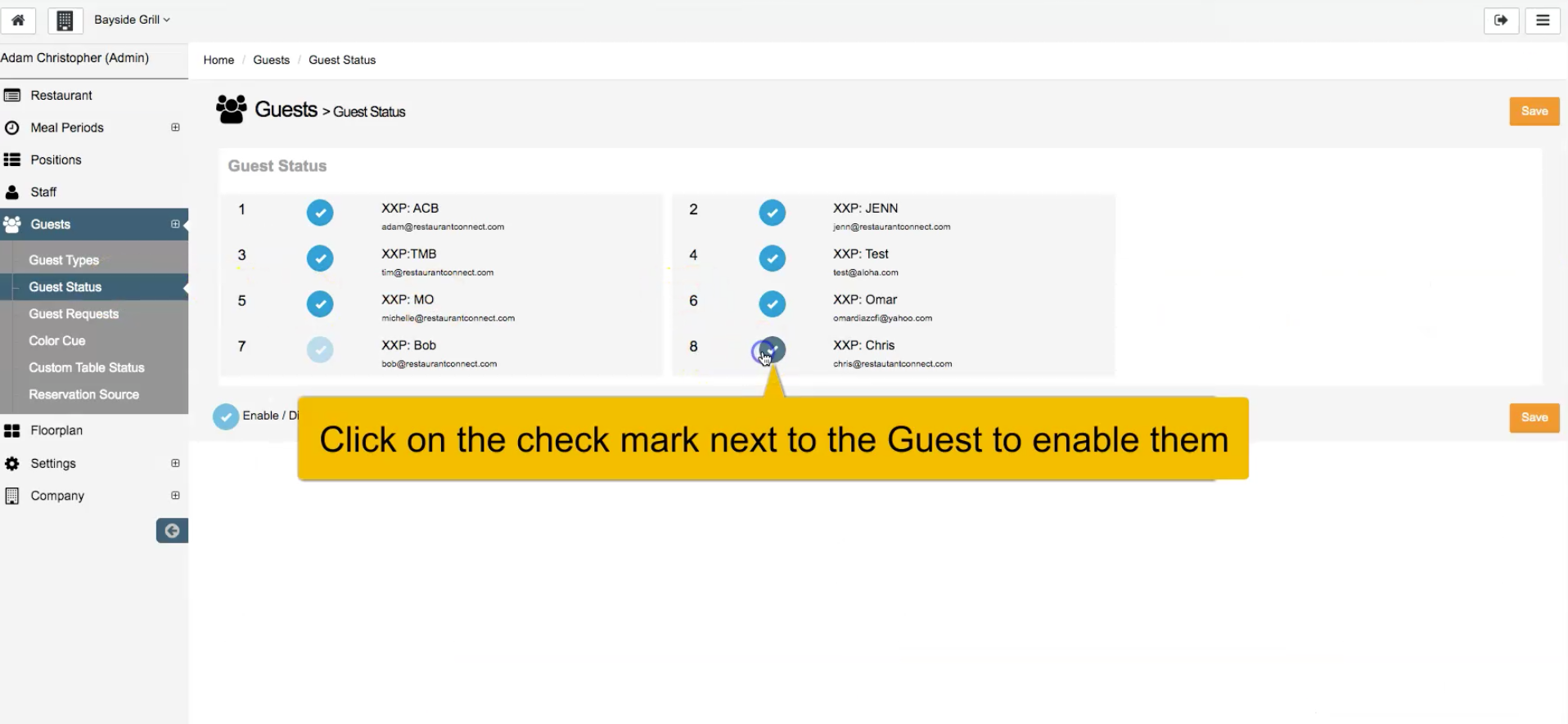Open Color Cue in the sidebar
Screen dimensions: 1568x724
[x=57, y=340]
